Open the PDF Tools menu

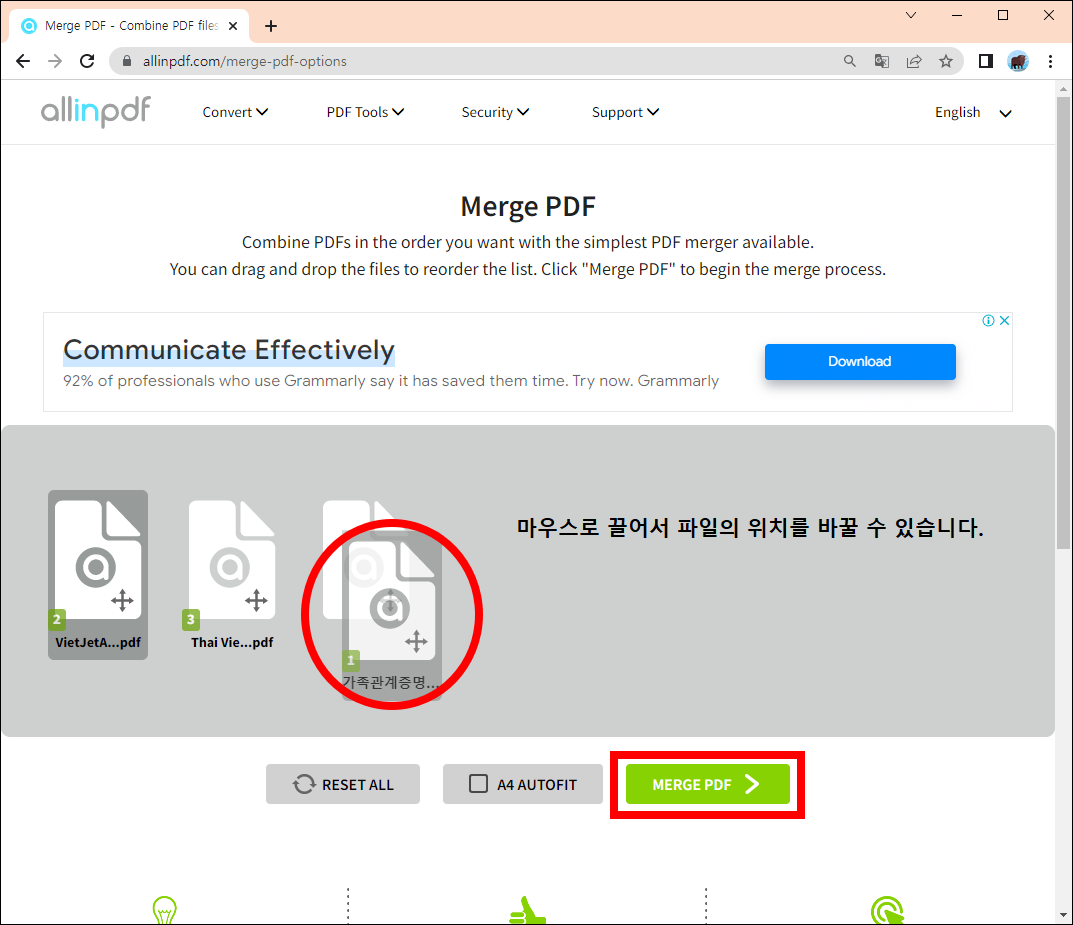[365, 112]
